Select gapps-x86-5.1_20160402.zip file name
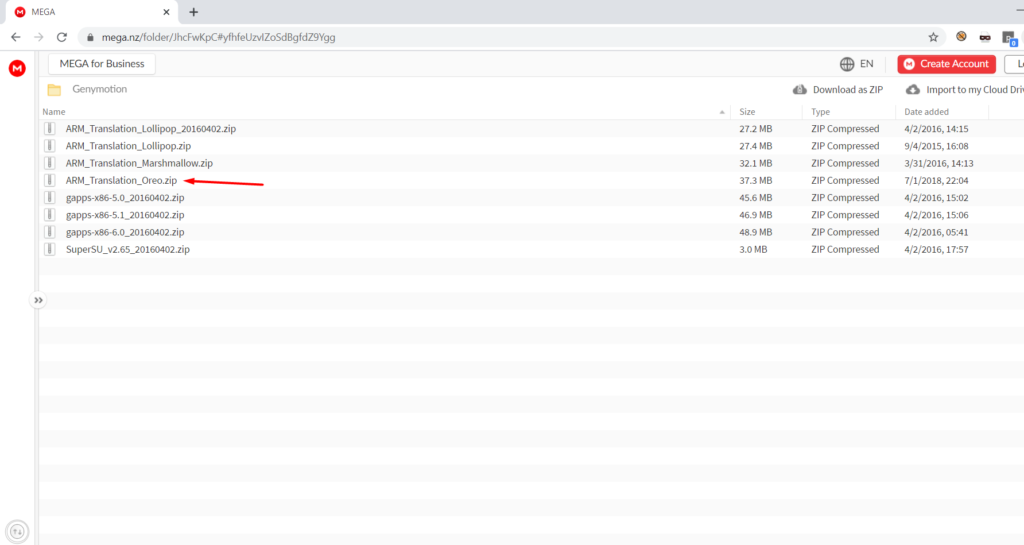The image size is (1024, 545). click(125, 215)
